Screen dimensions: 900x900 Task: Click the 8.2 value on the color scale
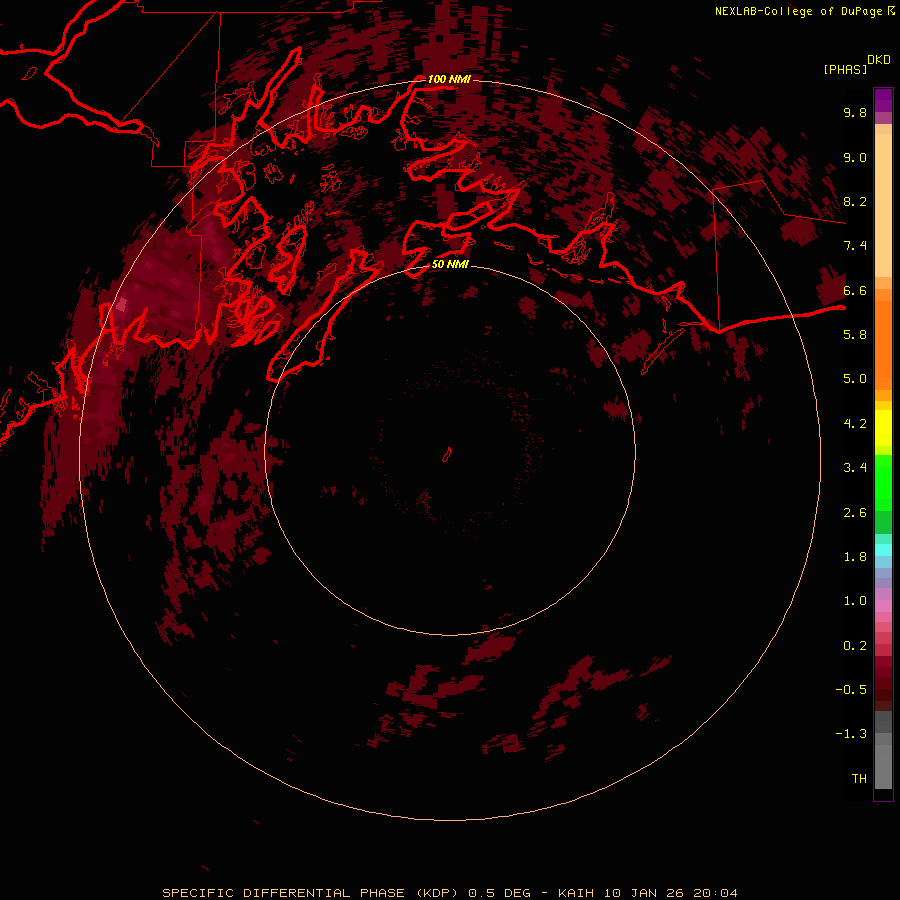[855, 201]
